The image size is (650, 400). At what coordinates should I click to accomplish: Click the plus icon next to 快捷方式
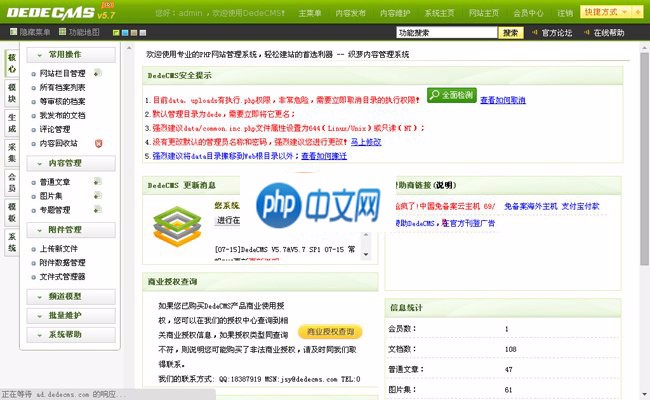pyautogui.click(x=638, y=12)
